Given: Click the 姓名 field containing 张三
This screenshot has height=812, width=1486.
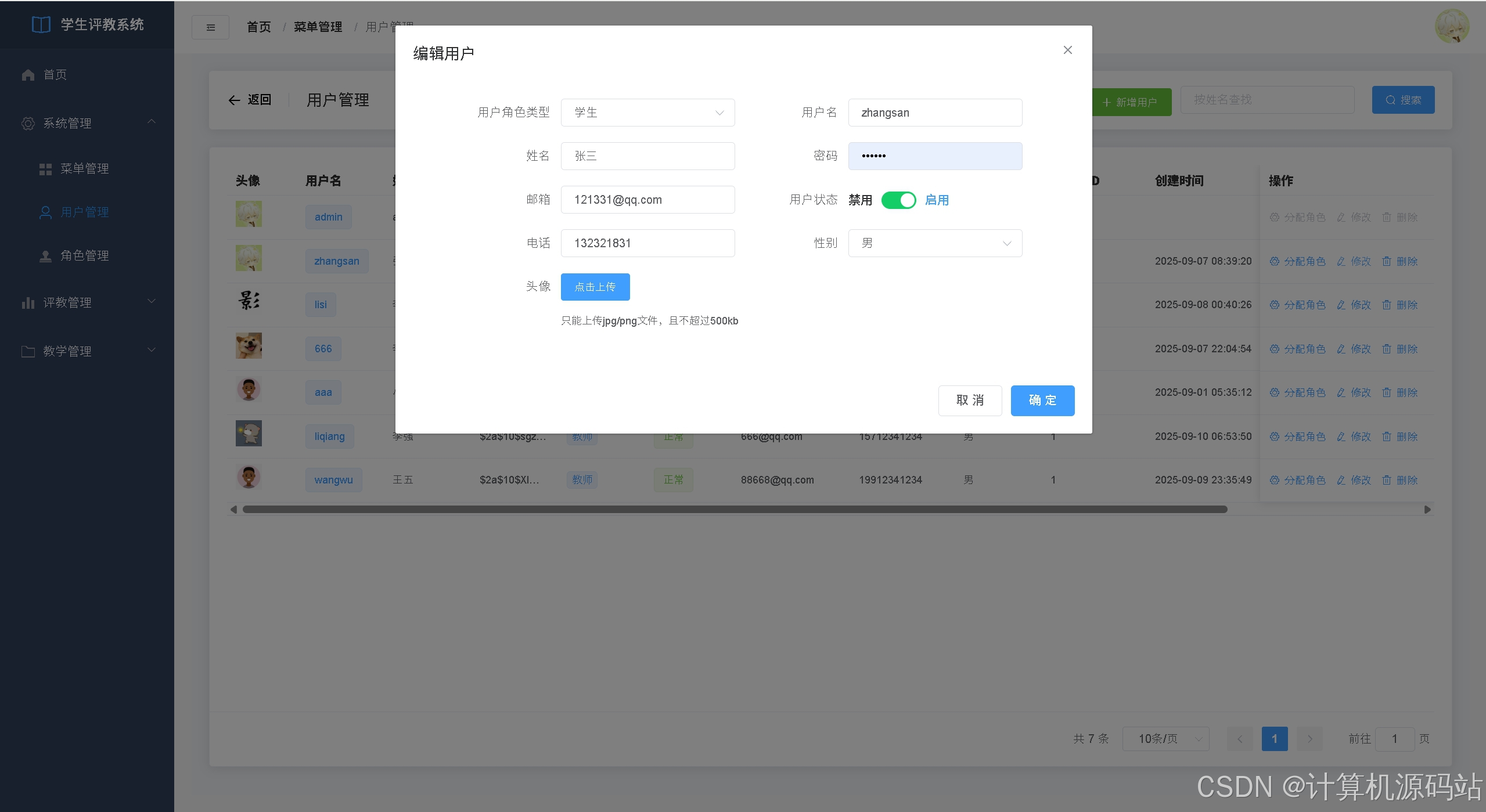Looking at the screenshot, I should click(x=647, y=156).
